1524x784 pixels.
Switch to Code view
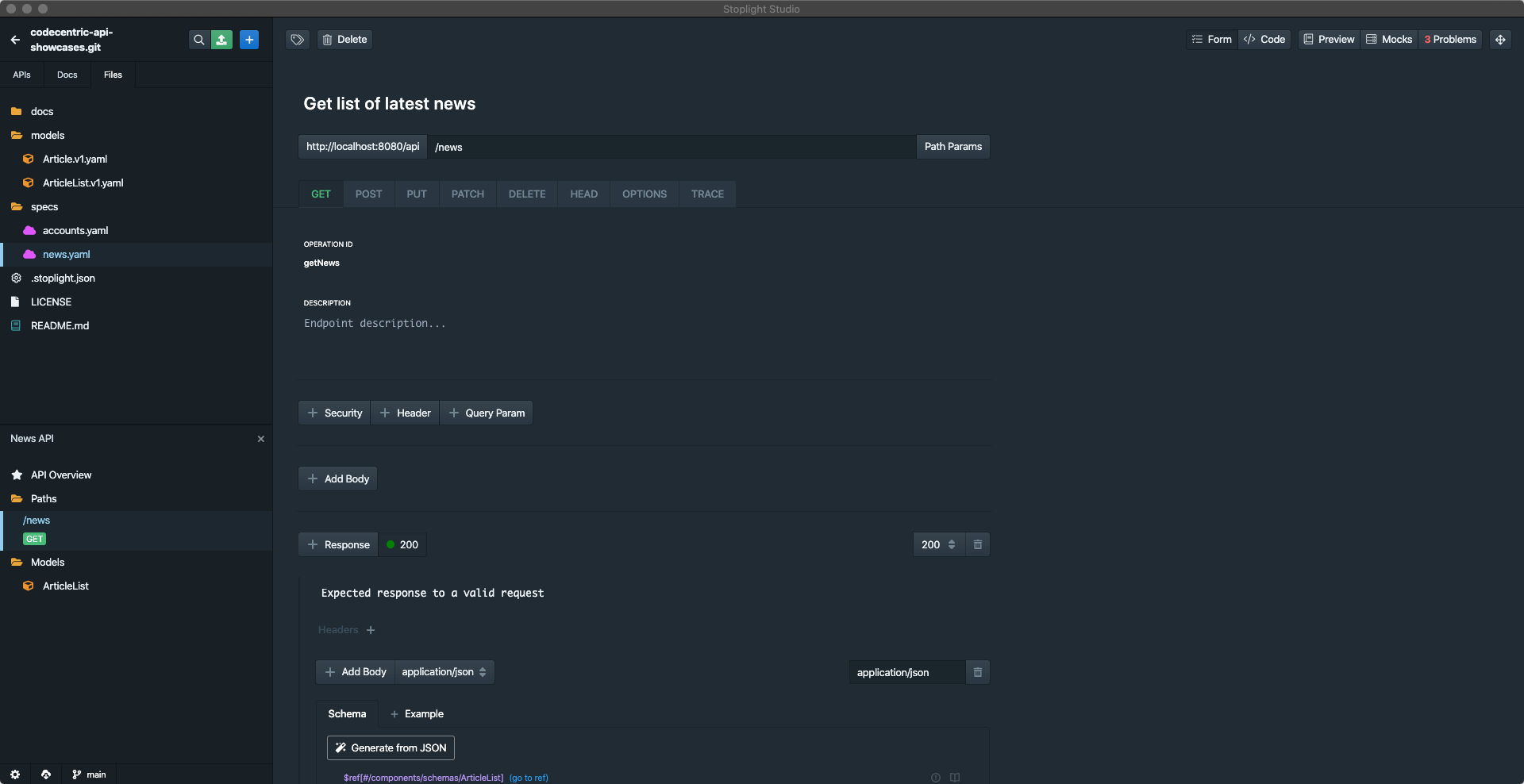(1264, 40)
